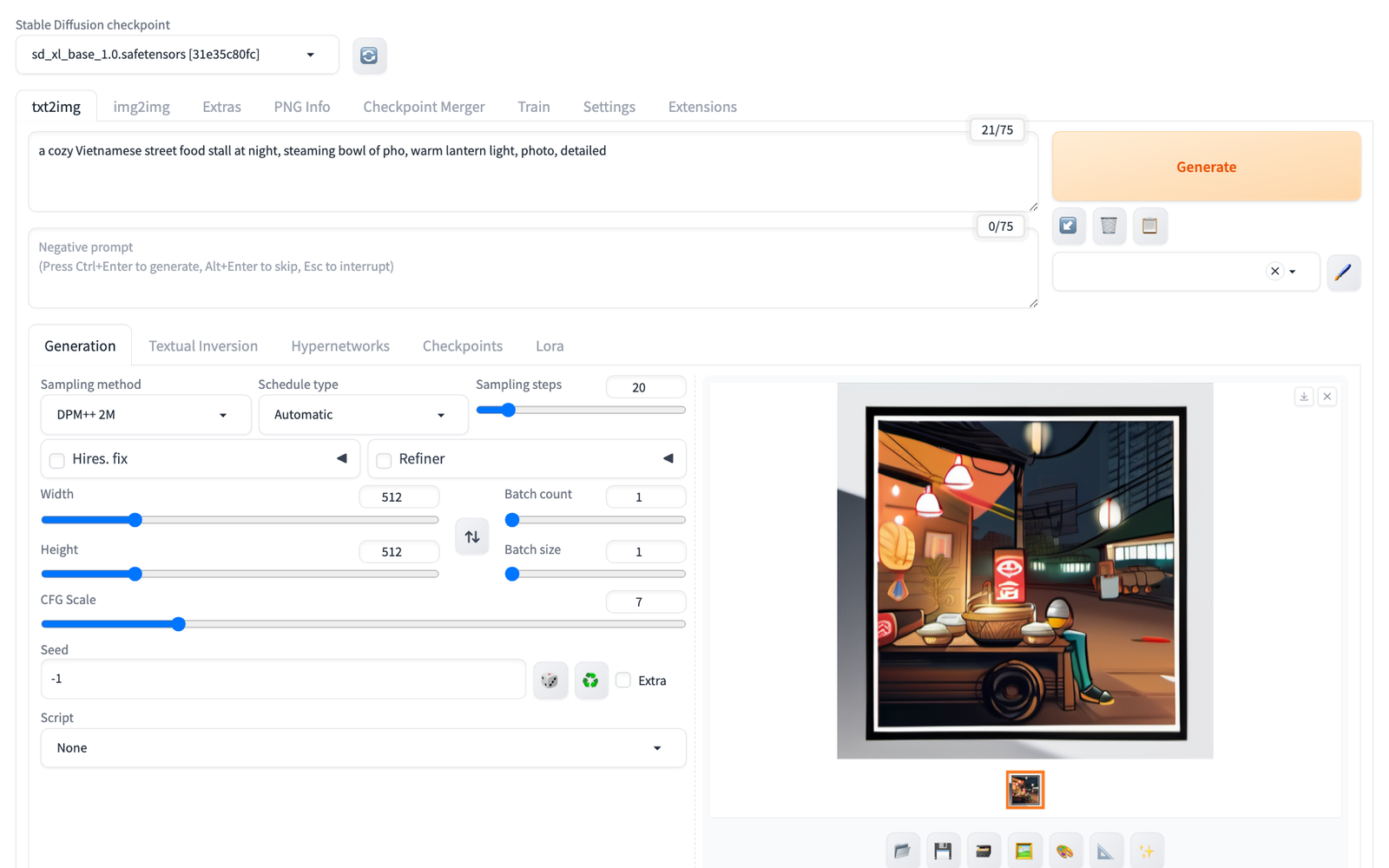
Task: Randomize seed with the dice icon
Action: click(x=550, y=681)
